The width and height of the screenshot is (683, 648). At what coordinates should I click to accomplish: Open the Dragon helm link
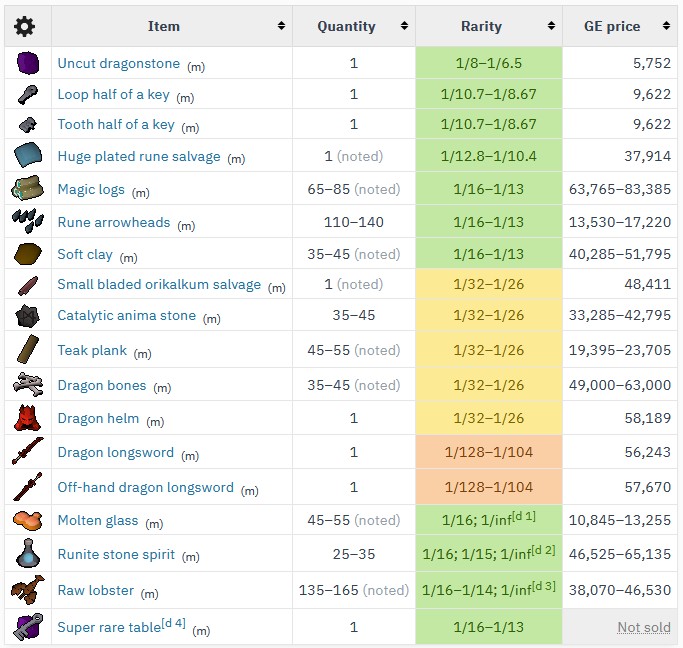pyautogui.click(x=98, y=418)
